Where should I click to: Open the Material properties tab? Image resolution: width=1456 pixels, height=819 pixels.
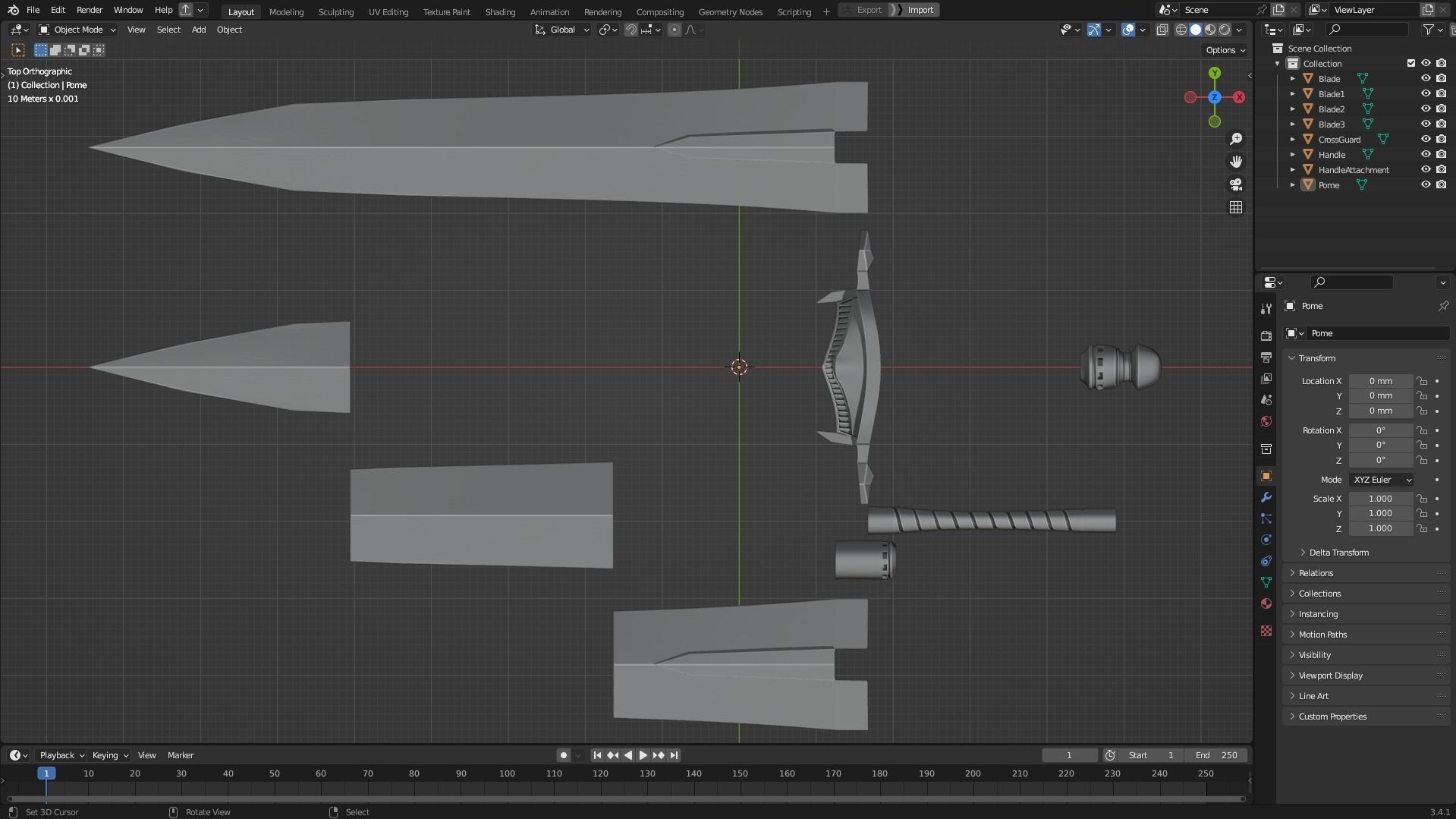(1266, 603)
